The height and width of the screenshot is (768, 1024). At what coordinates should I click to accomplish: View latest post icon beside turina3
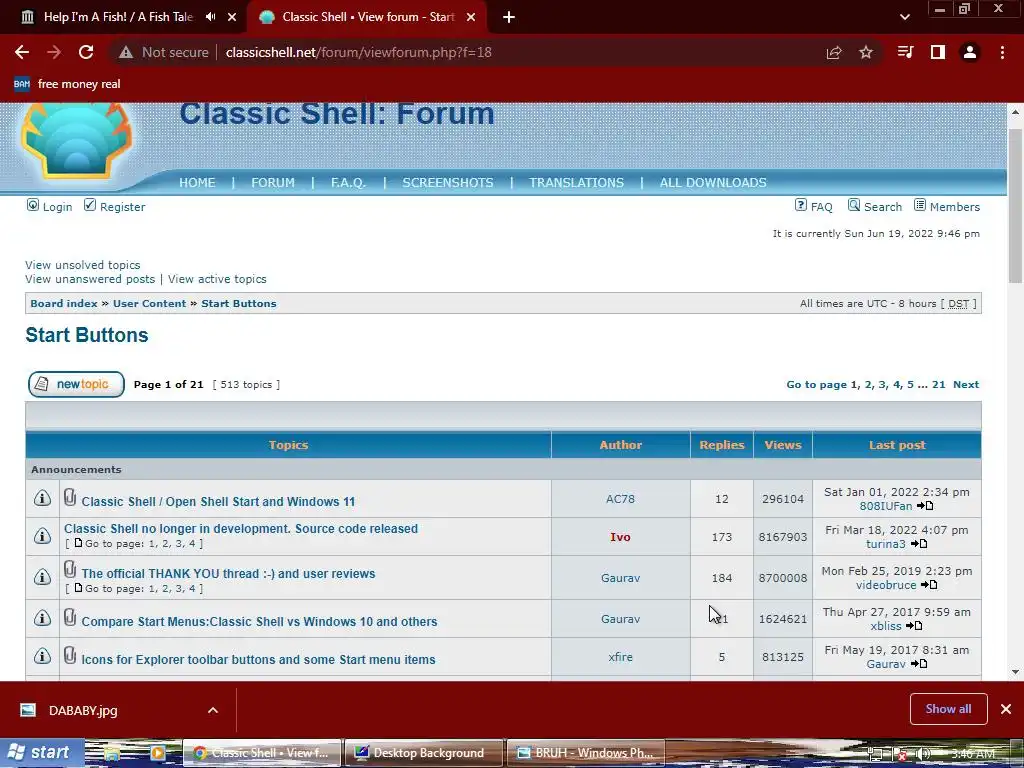[919, 544]
